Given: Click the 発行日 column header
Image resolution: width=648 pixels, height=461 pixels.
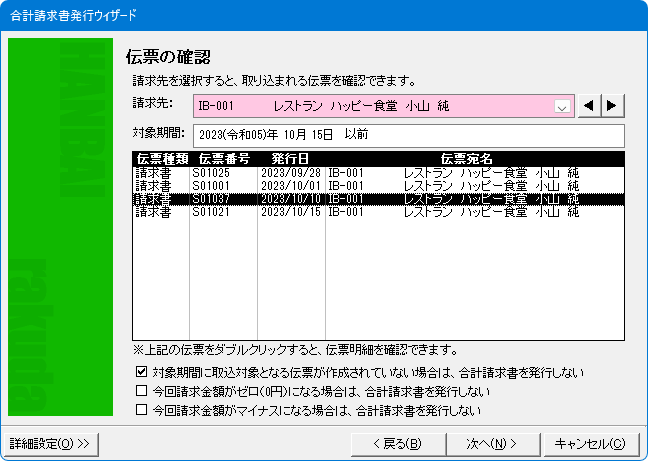Looking at the screenshot, I should pos(290,159).
